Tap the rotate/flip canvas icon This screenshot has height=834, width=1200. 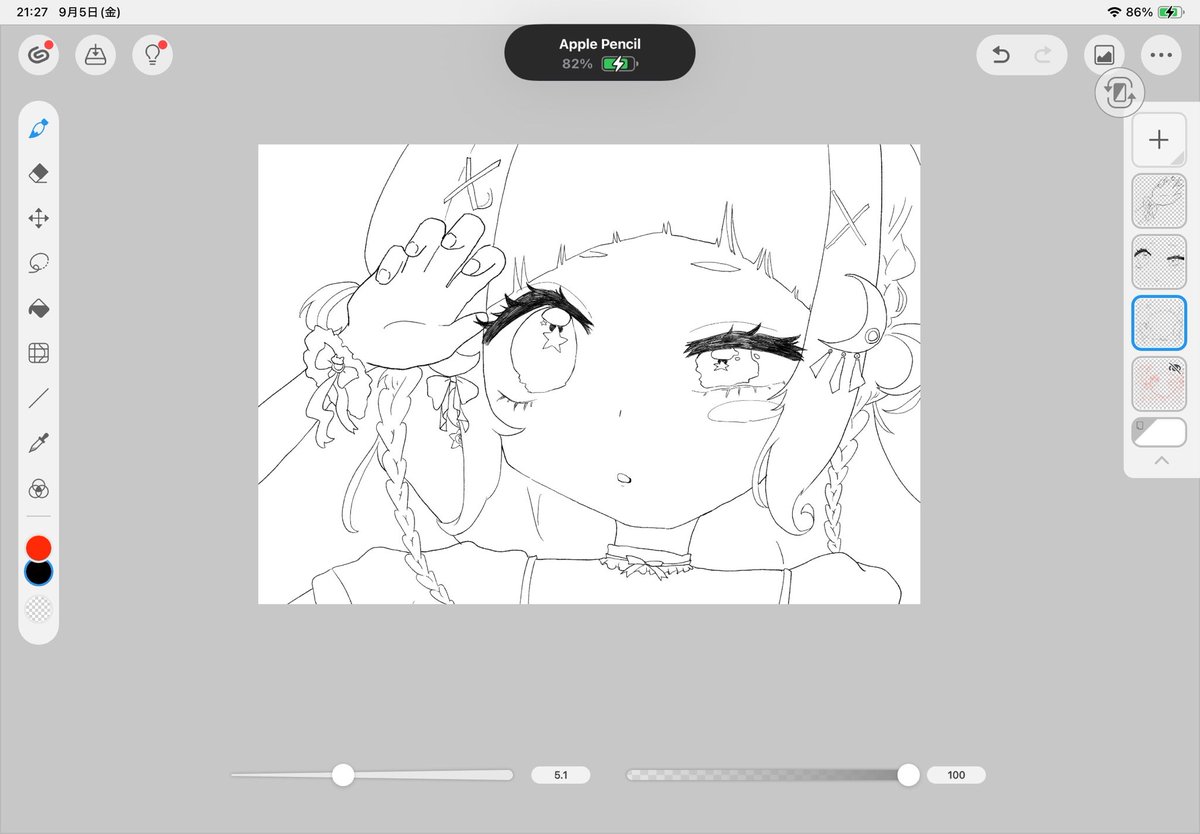[1120, 93]
